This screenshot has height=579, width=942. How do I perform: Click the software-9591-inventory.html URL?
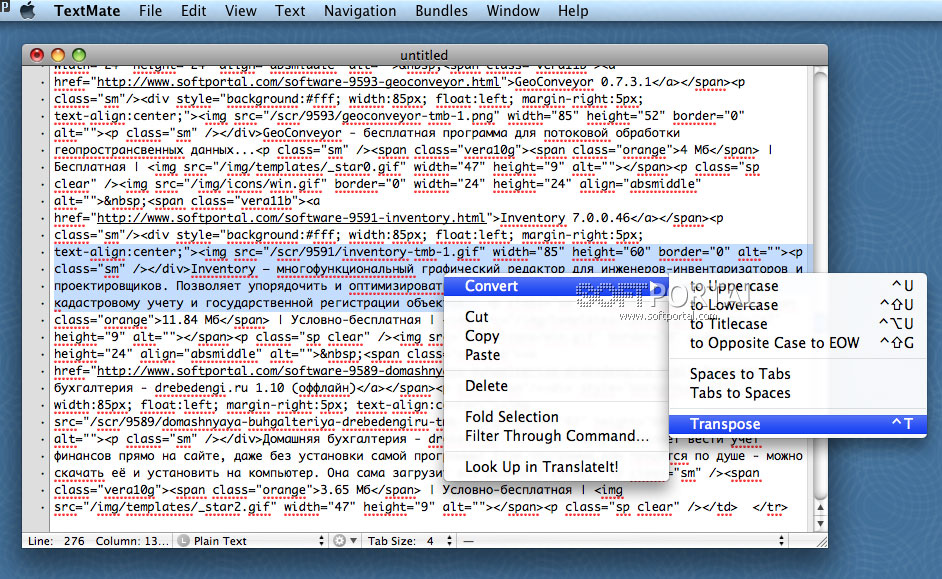291,218
